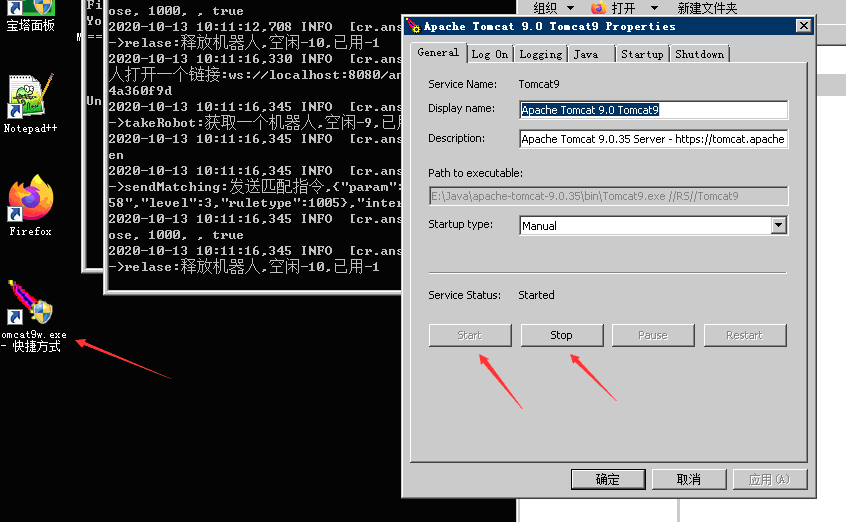The image size is (846, 522).
Task: Click the Restart service button
Action: (745, 335)
